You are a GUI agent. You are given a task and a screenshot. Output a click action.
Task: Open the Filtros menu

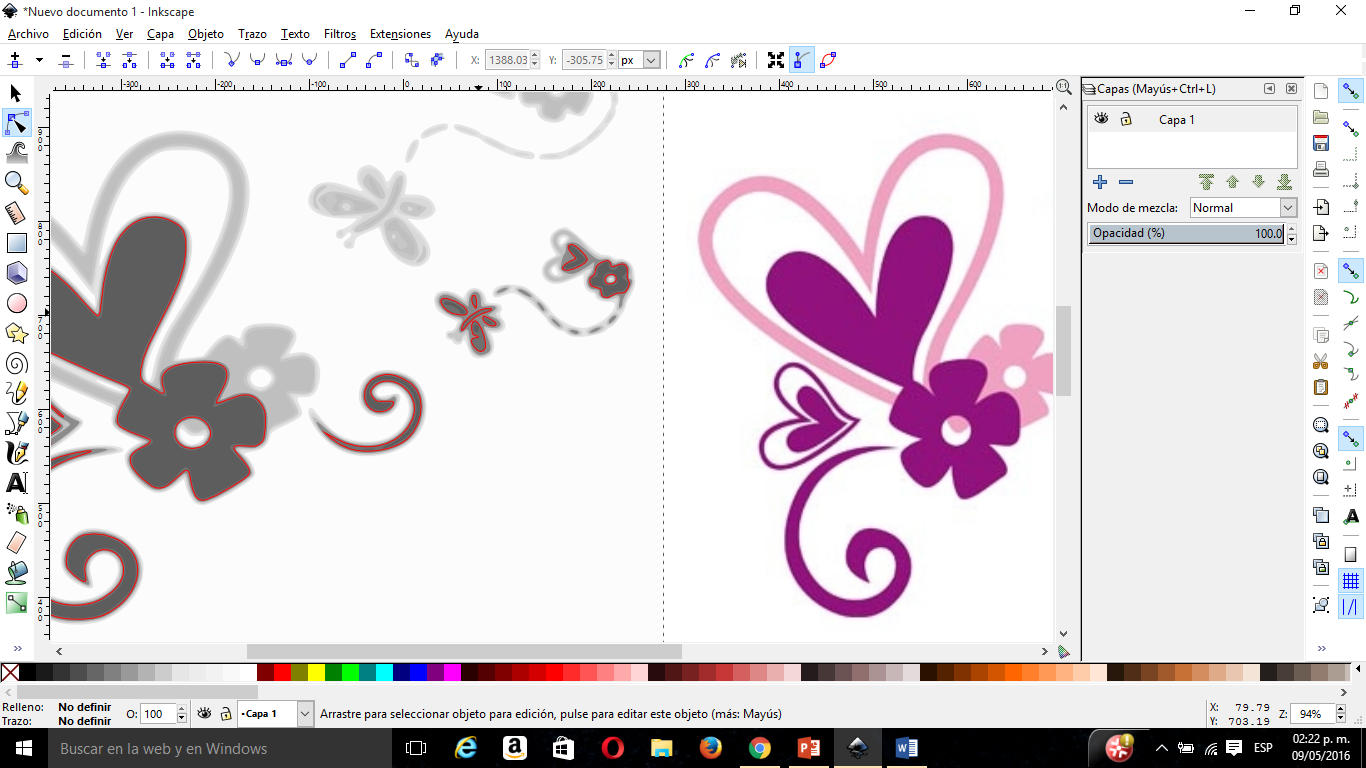(x=339, y=33)
